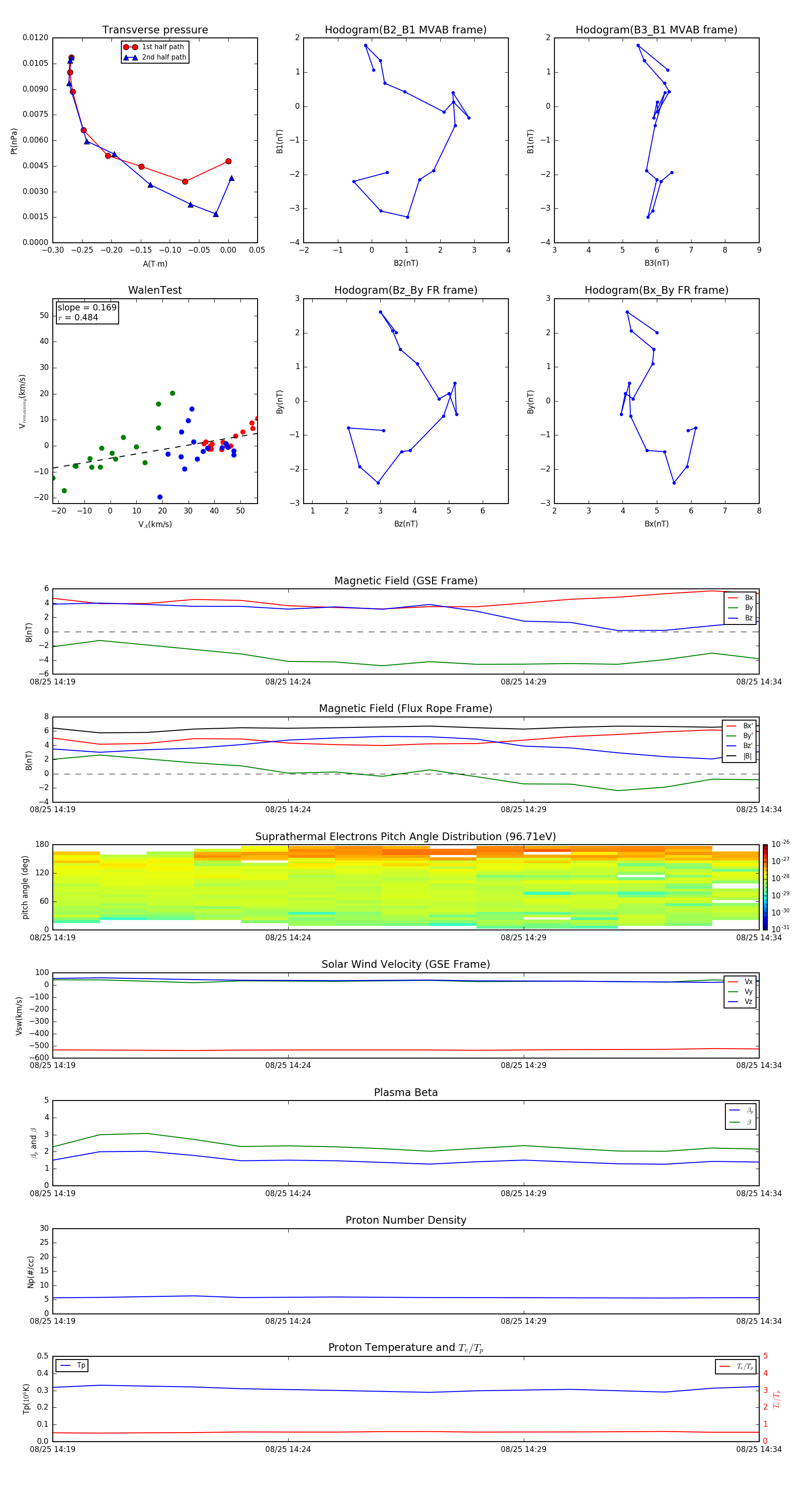Click the 'Tp' legend entry
812x1489 pixels.
(x=72, y=1365)
